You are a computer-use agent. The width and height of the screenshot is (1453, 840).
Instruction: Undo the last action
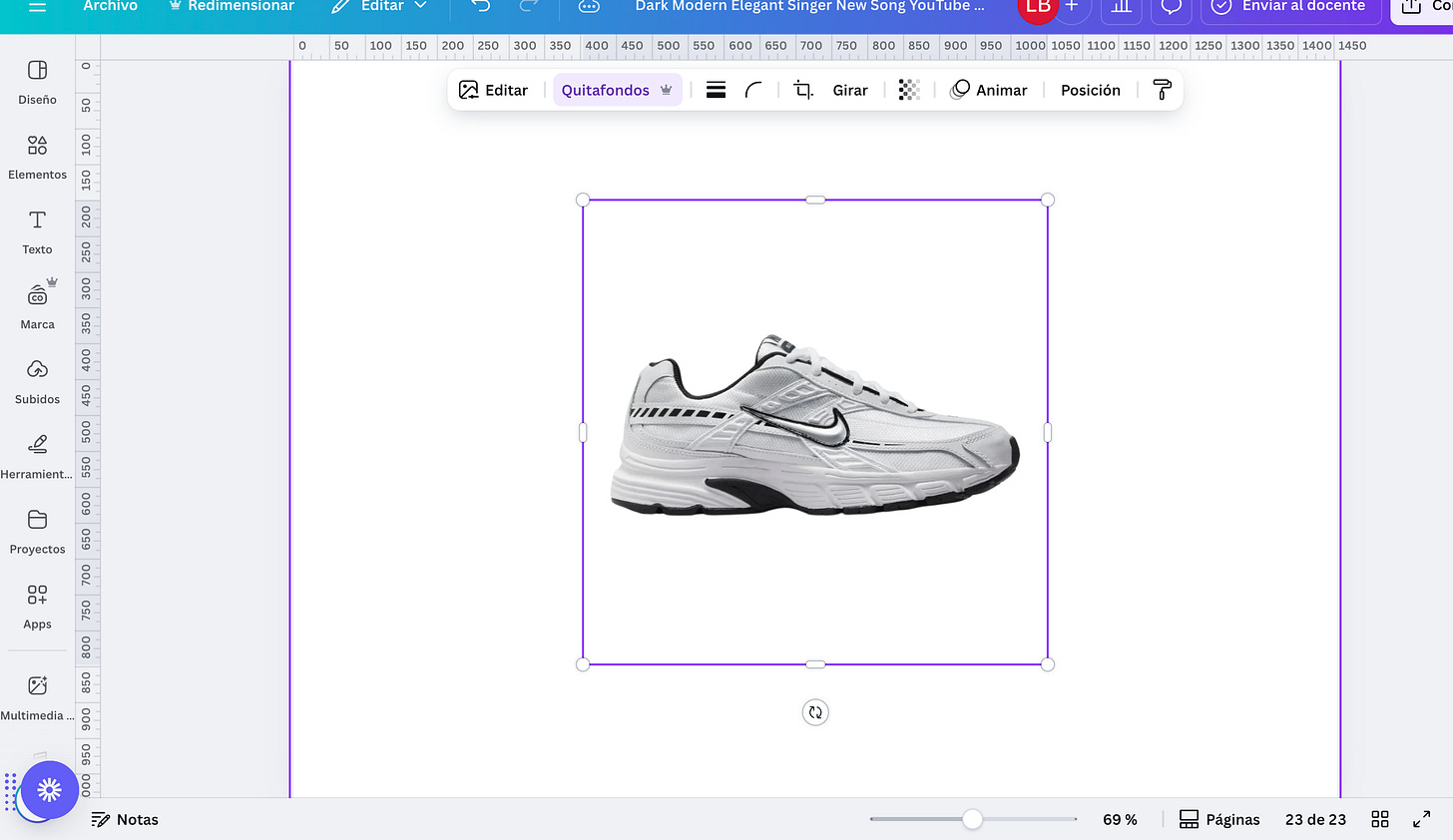(481, 6)
